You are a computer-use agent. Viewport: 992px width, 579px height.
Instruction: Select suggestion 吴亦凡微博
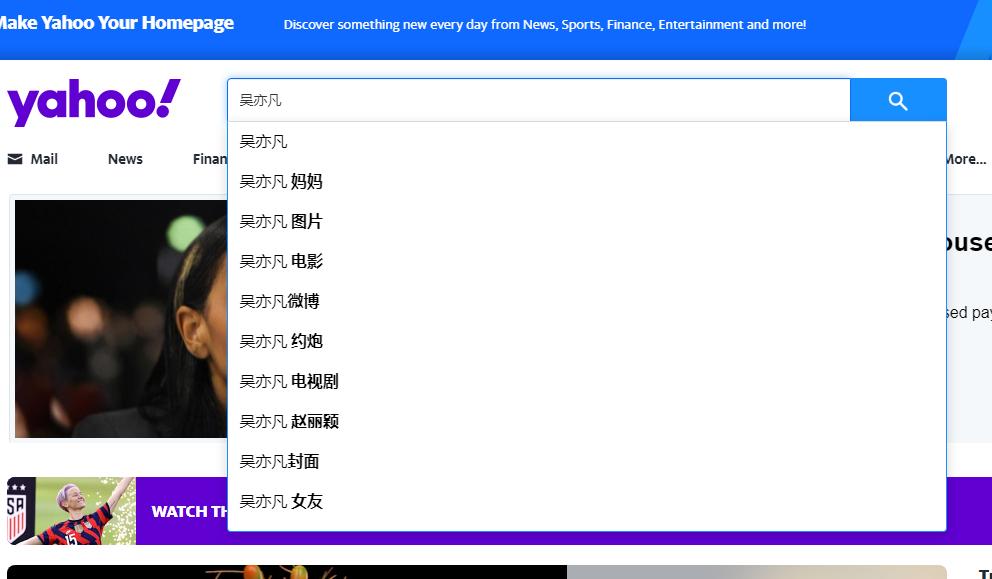click(x=586, y=301)
